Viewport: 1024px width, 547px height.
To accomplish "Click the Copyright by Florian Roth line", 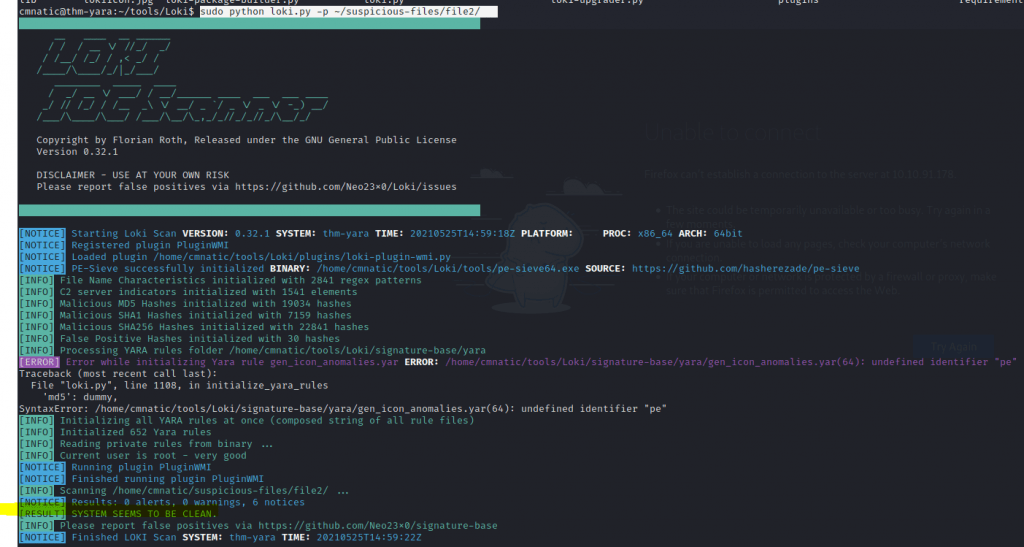I will coord(246,140).
